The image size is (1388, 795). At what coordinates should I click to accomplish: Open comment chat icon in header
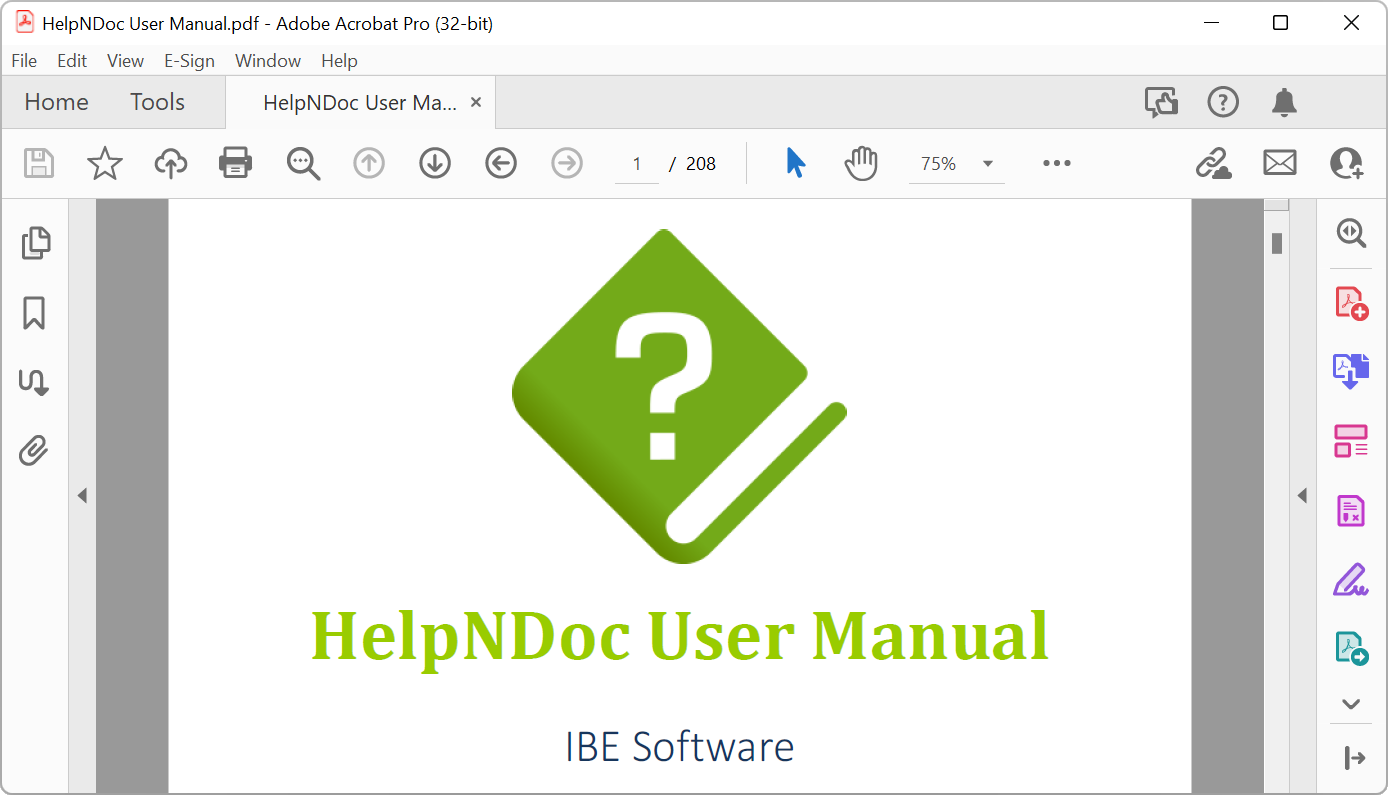click(1161, 102)
